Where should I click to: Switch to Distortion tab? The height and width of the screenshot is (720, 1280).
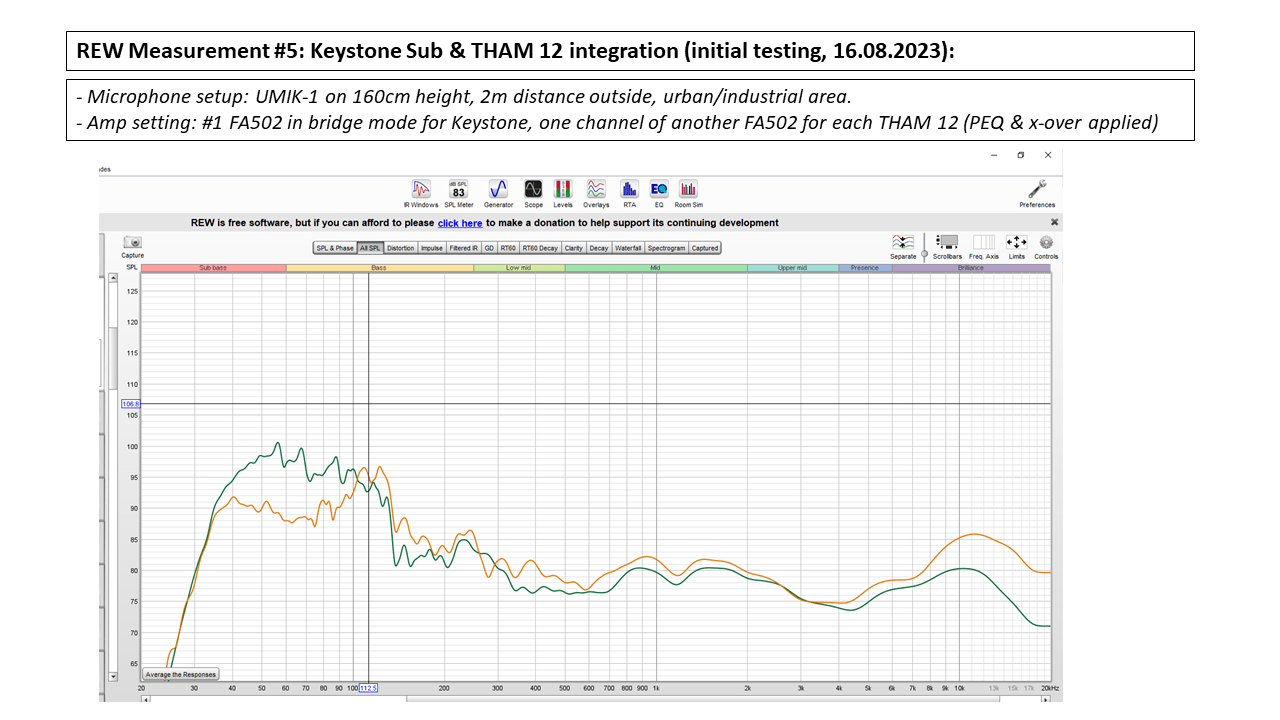(400, 248)
